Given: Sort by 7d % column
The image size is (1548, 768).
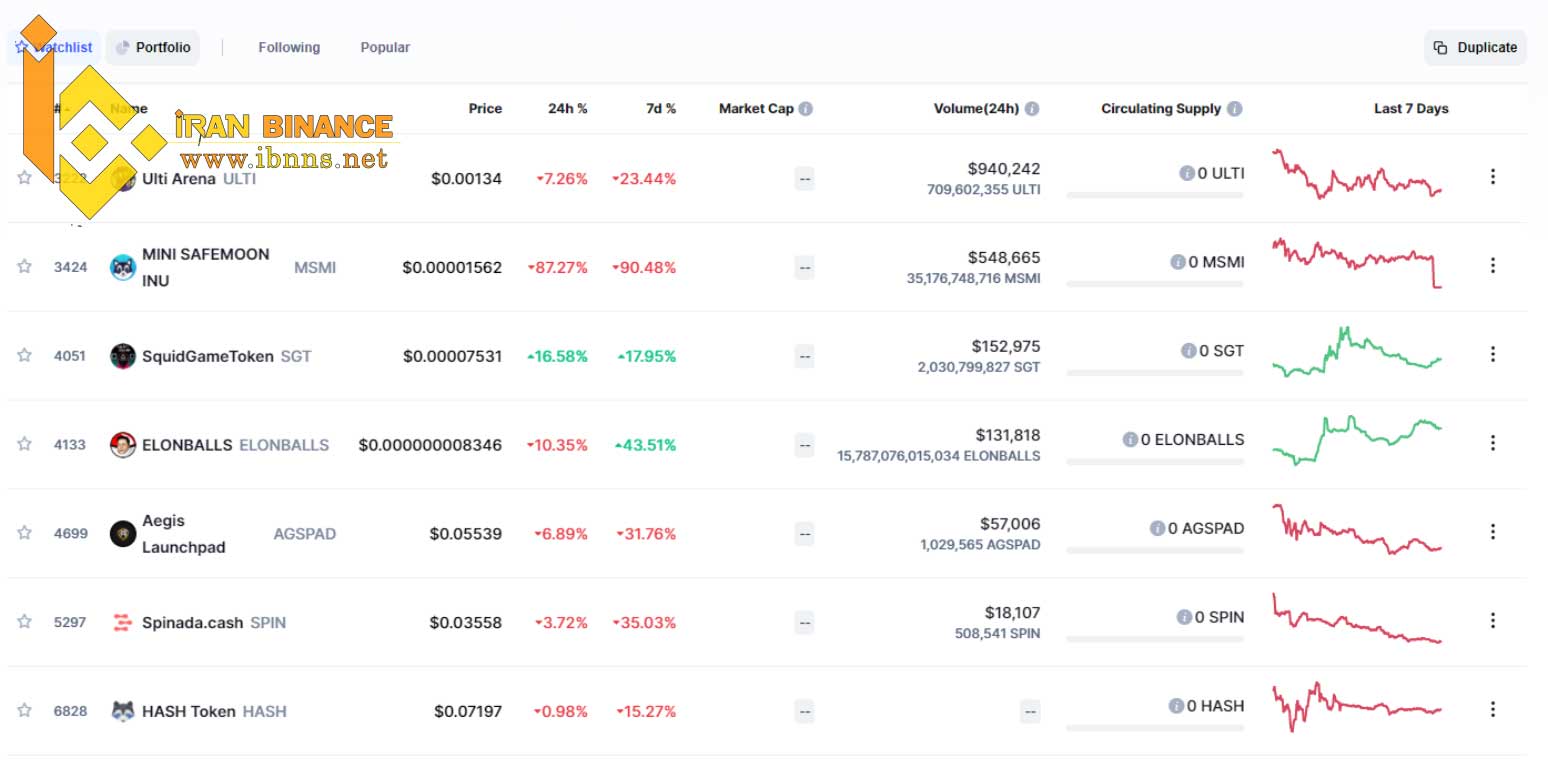Looking at the screenshot, I should [660, 109].
